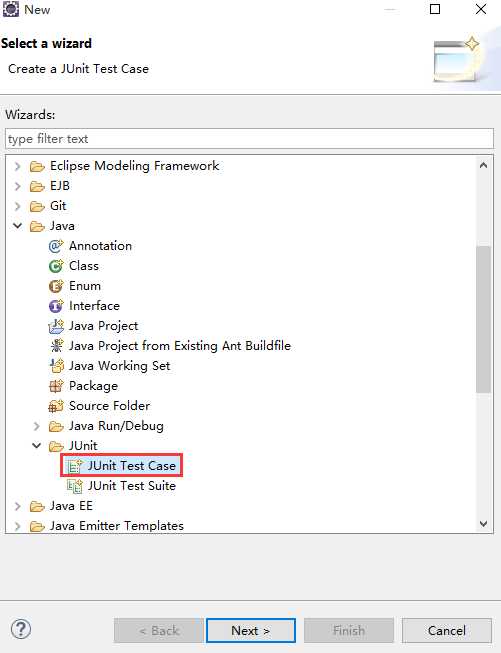The image size is (501, 653).
Task: Select the Annotation entry
Action: click(100, 246)
